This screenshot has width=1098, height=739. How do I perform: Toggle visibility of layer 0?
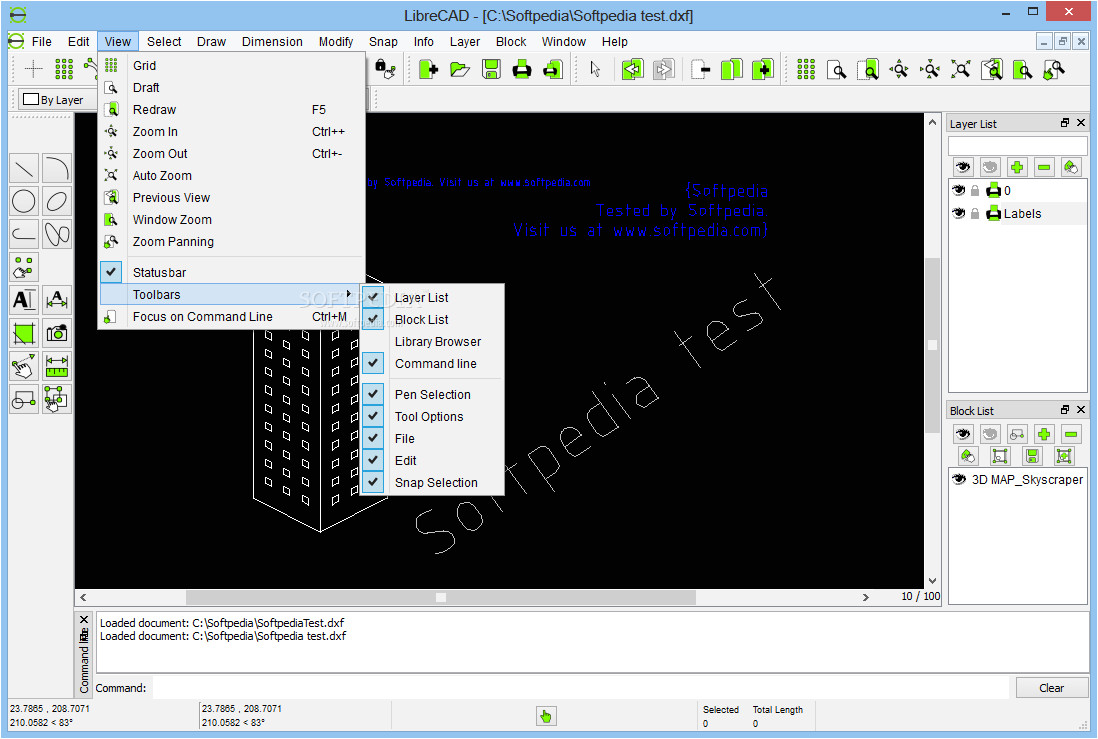(959, 190)
